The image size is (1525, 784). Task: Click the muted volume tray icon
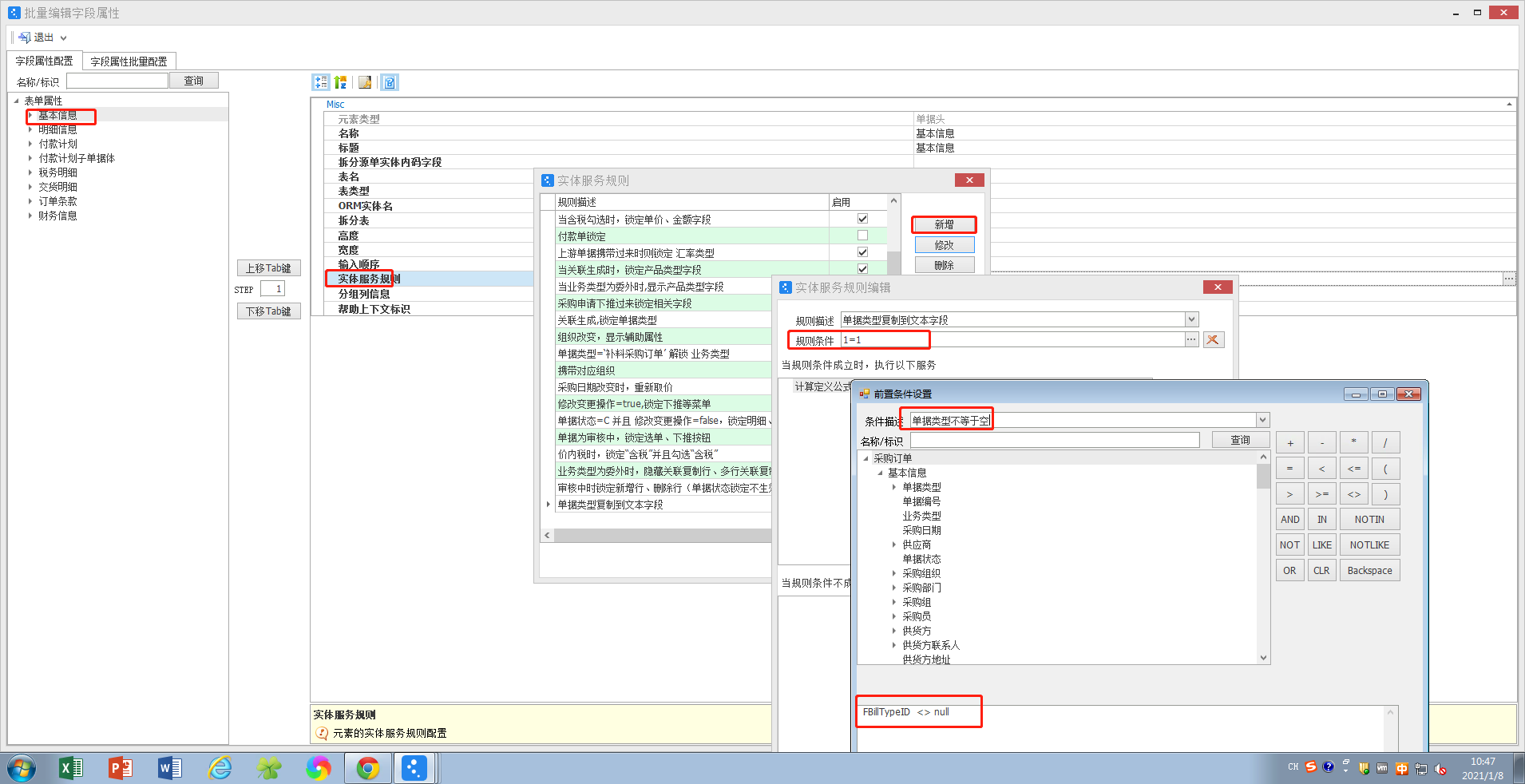tap(1440, 769)
